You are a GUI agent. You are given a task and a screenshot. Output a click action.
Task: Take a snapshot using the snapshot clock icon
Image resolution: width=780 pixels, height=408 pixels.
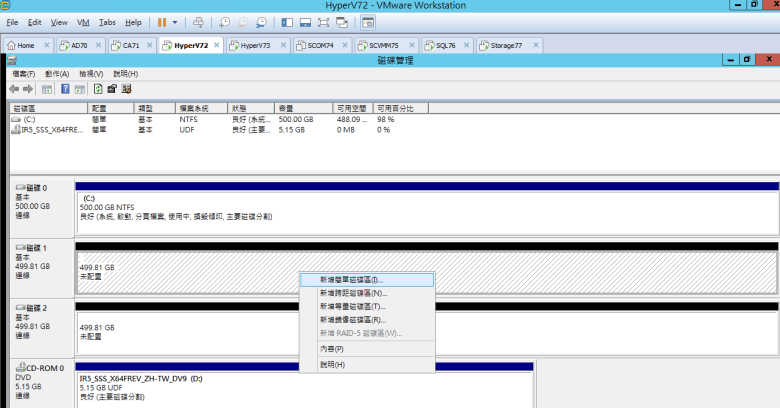pos(224,21)
